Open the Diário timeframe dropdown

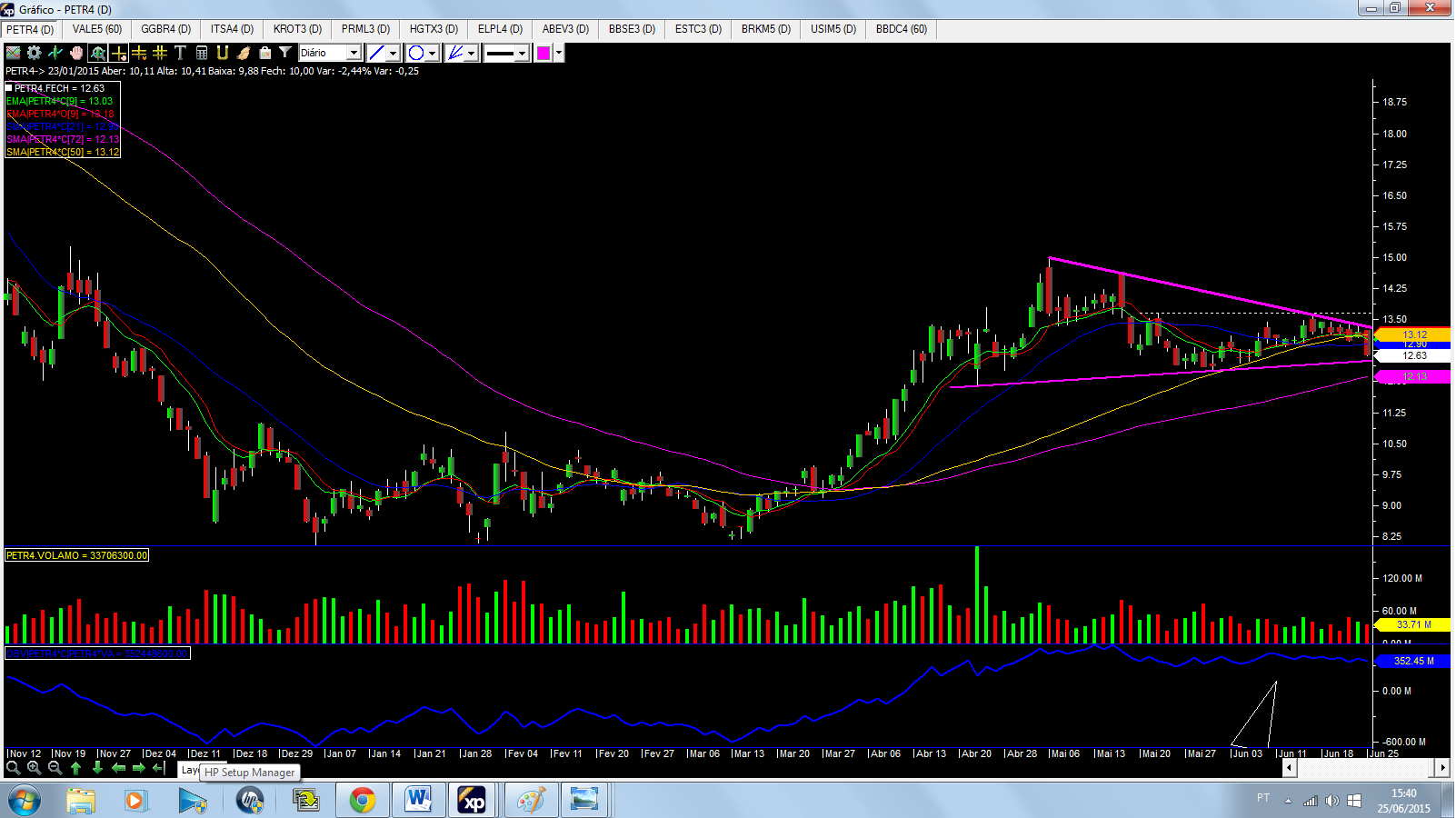330,53
